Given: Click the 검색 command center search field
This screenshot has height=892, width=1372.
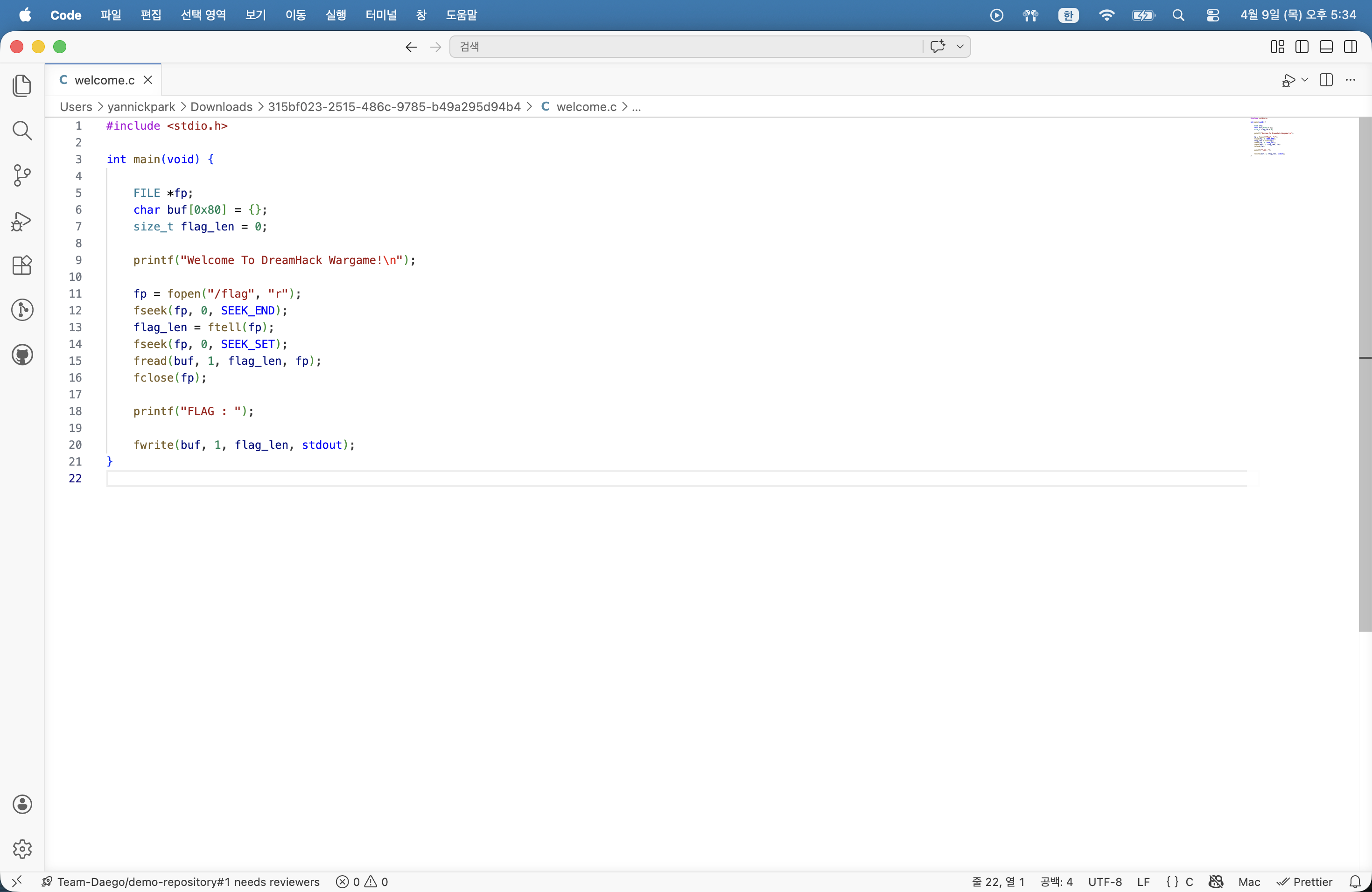Looking at the screenshot, I should 686,47.
